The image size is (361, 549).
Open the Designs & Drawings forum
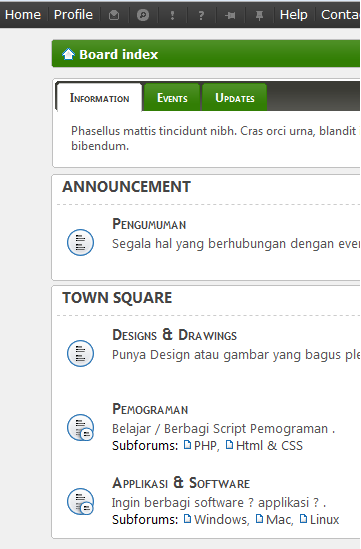174,335
